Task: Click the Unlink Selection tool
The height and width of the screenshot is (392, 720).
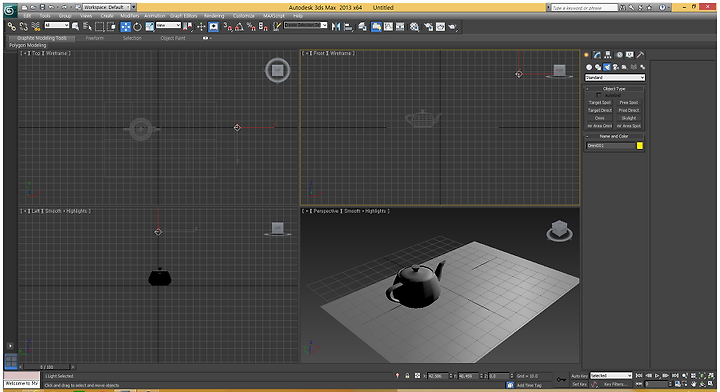Action: coord(24,27)
